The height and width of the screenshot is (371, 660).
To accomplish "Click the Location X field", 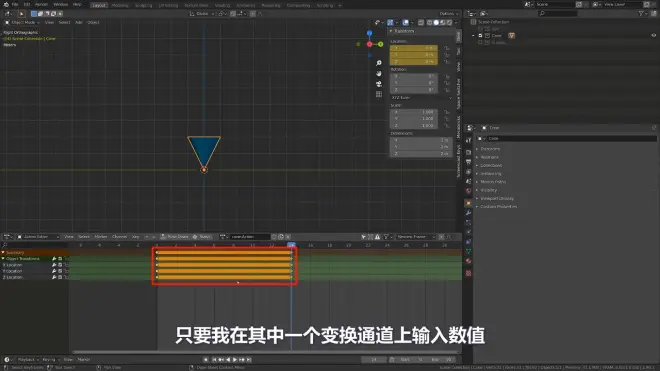I will [414, 48].
